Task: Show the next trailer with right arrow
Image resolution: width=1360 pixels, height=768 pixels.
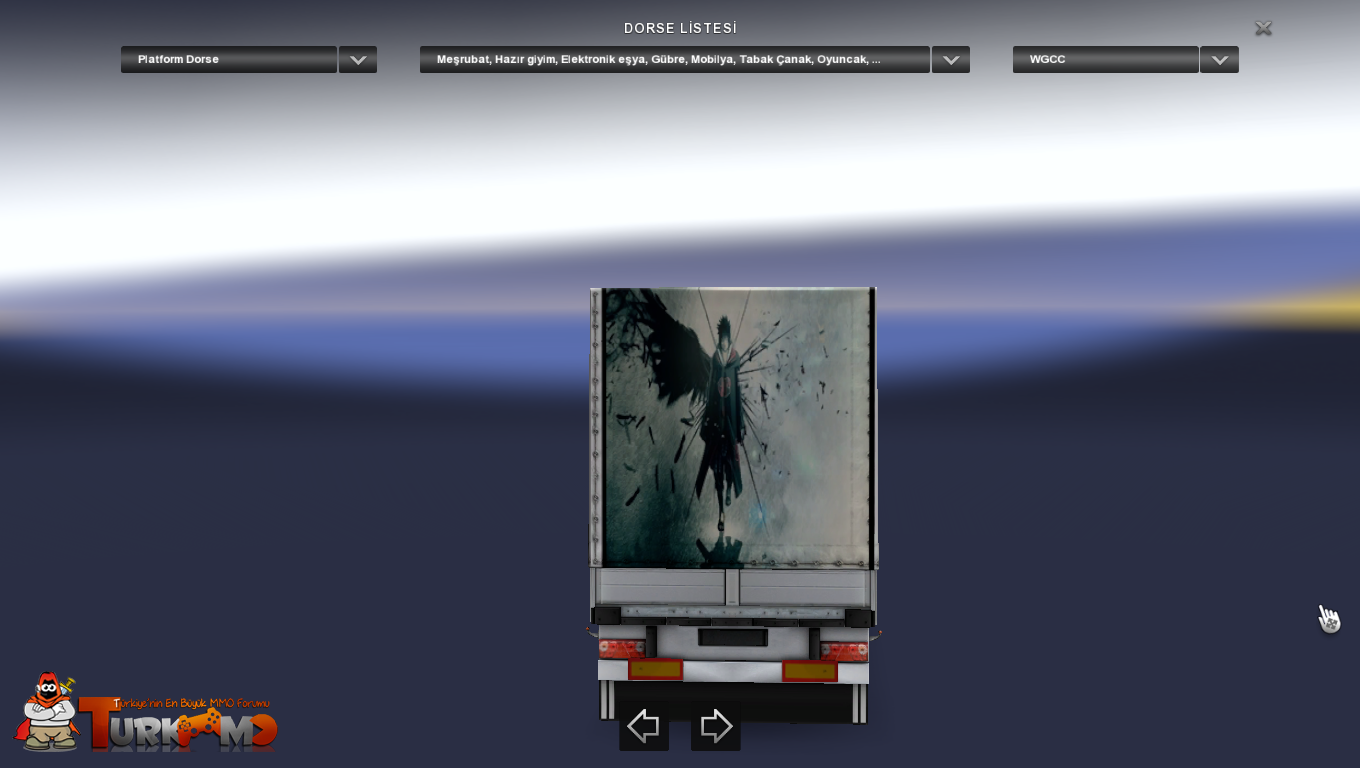Action: click(x=716, y=726)
